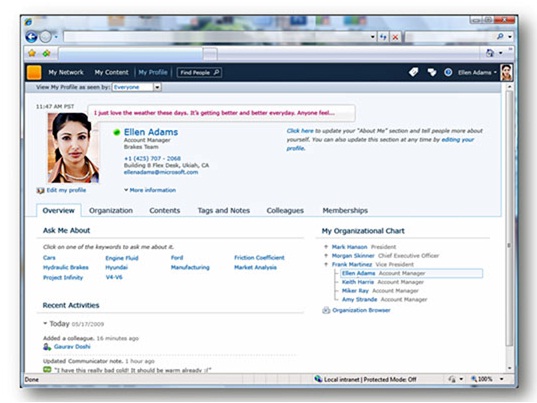Click the I Like It tag icon
The height and width of the screenshot is (403, 537).
tap(414, 72)
